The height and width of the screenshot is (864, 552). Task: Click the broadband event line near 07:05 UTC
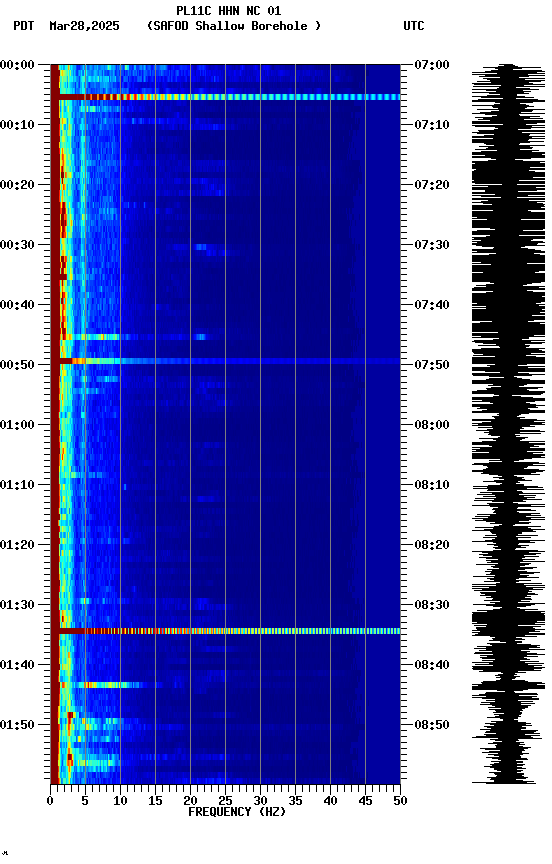tap(225, 97)
